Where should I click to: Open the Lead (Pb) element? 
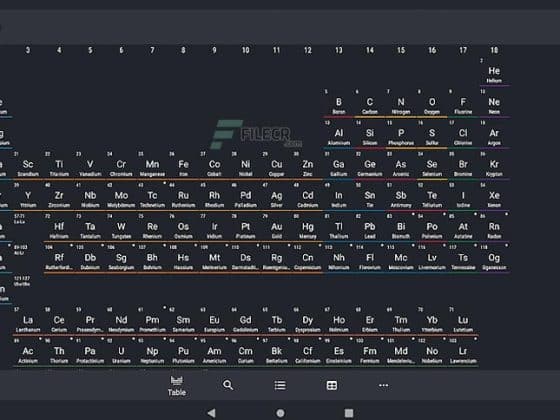(x=370, y=228)
